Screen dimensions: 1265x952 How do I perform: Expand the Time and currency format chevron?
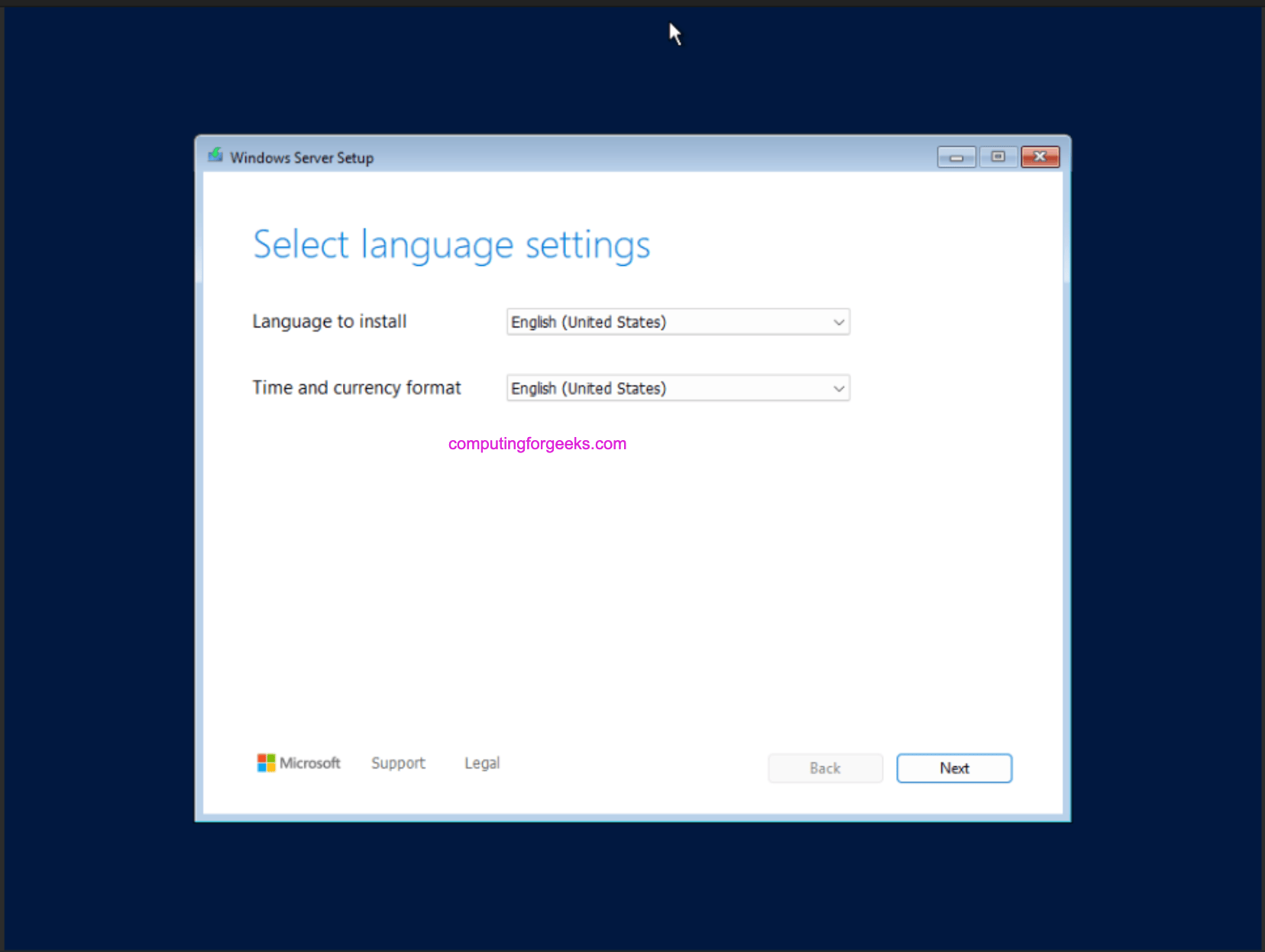(x=838, y=389)
